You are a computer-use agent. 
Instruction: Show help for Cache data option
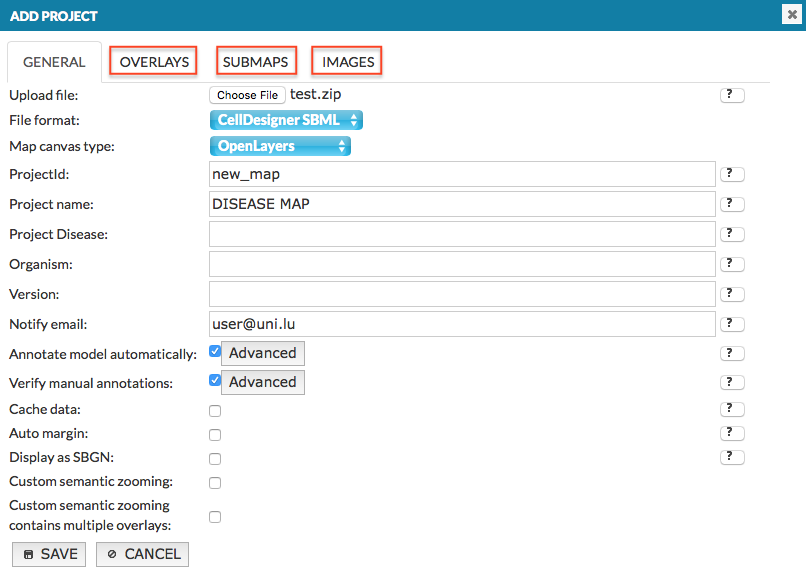tap(732, 409)
